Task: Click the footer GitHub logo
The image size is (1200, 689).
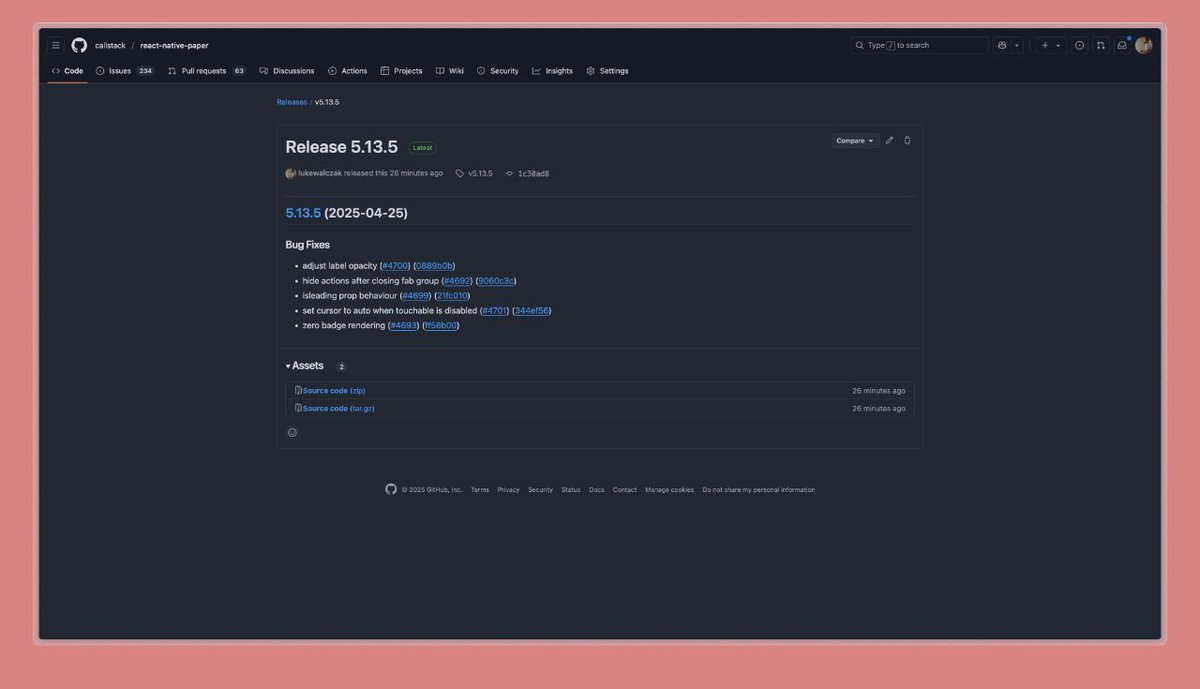Action: coord(391,489)
